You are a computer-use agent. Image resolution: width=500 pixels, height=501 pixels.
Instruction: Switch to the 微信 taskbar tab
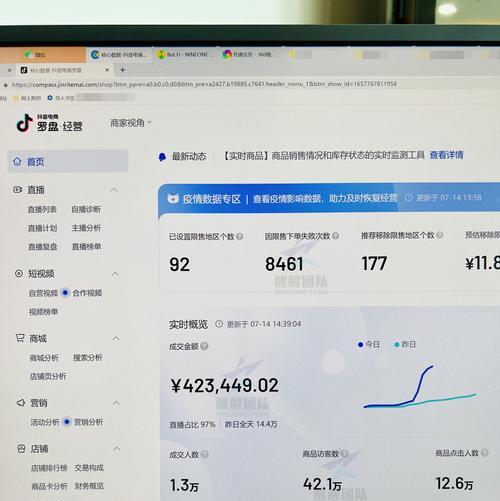click(x=43, y=55)
